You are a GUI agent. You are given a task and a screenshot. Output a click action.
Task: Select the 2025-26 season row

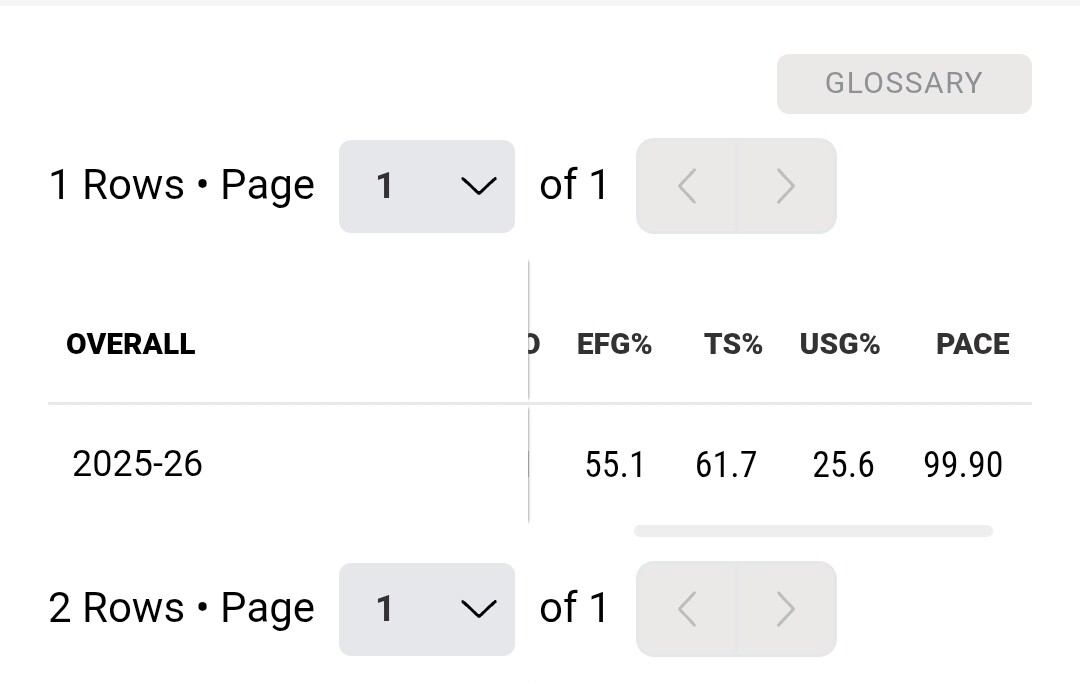coord(138,464)
